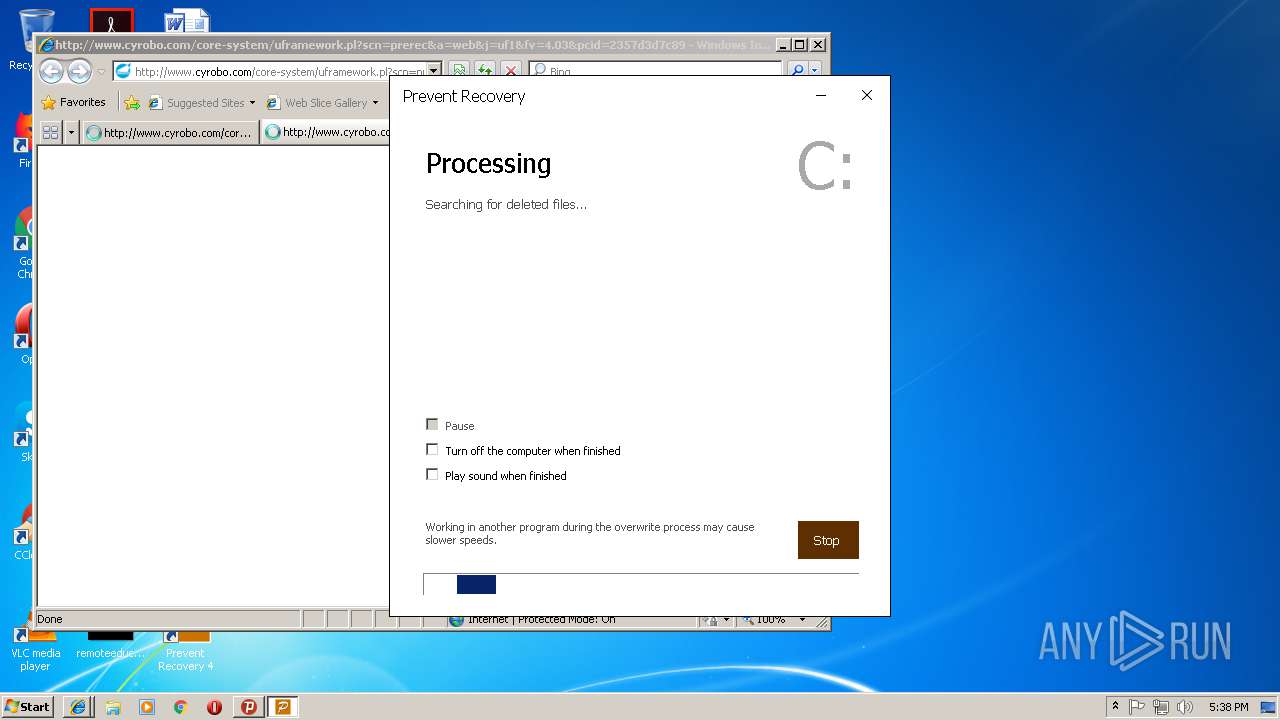Open the remoteeduc desktop file
Screen dimensions: 1280x720
pyautogui.click(x=111, y=646)
